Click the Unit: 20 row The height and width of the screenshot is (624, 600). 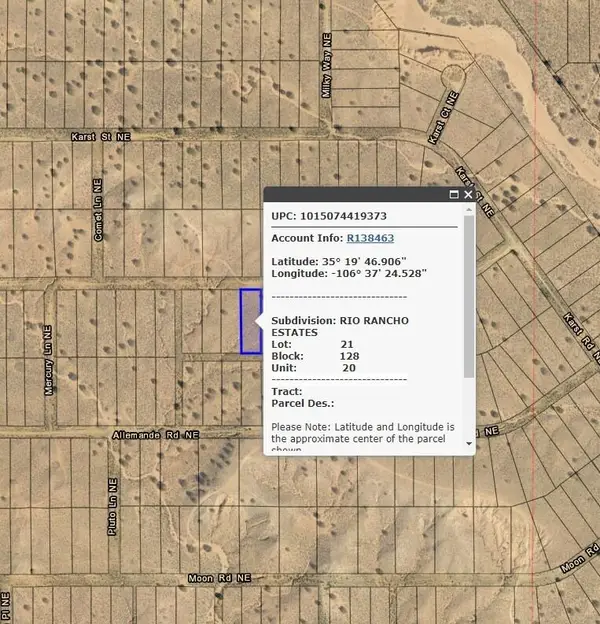(314, 368)
